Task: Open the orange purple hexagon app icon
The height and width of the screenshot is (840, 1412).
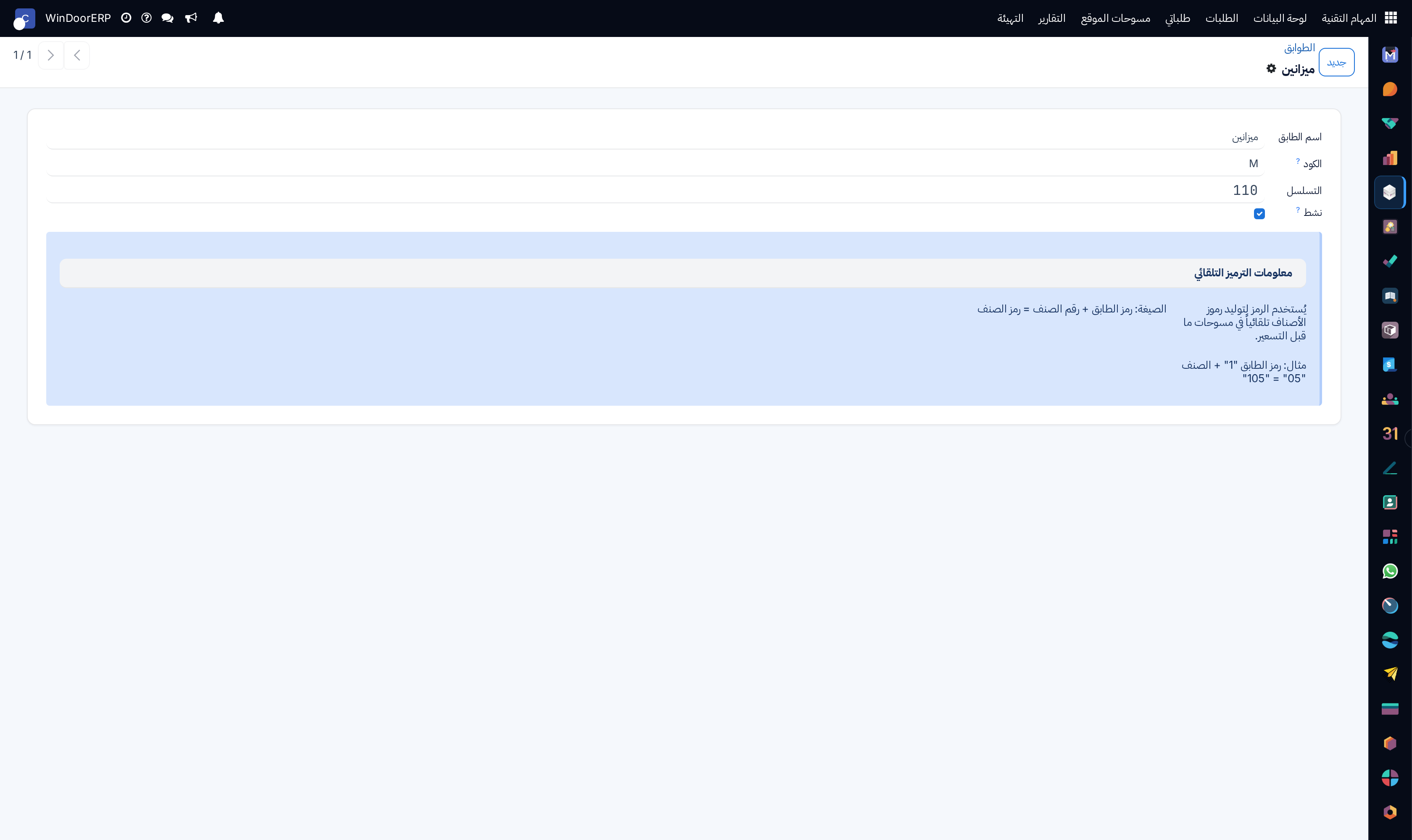Action: pos(1390,743)
